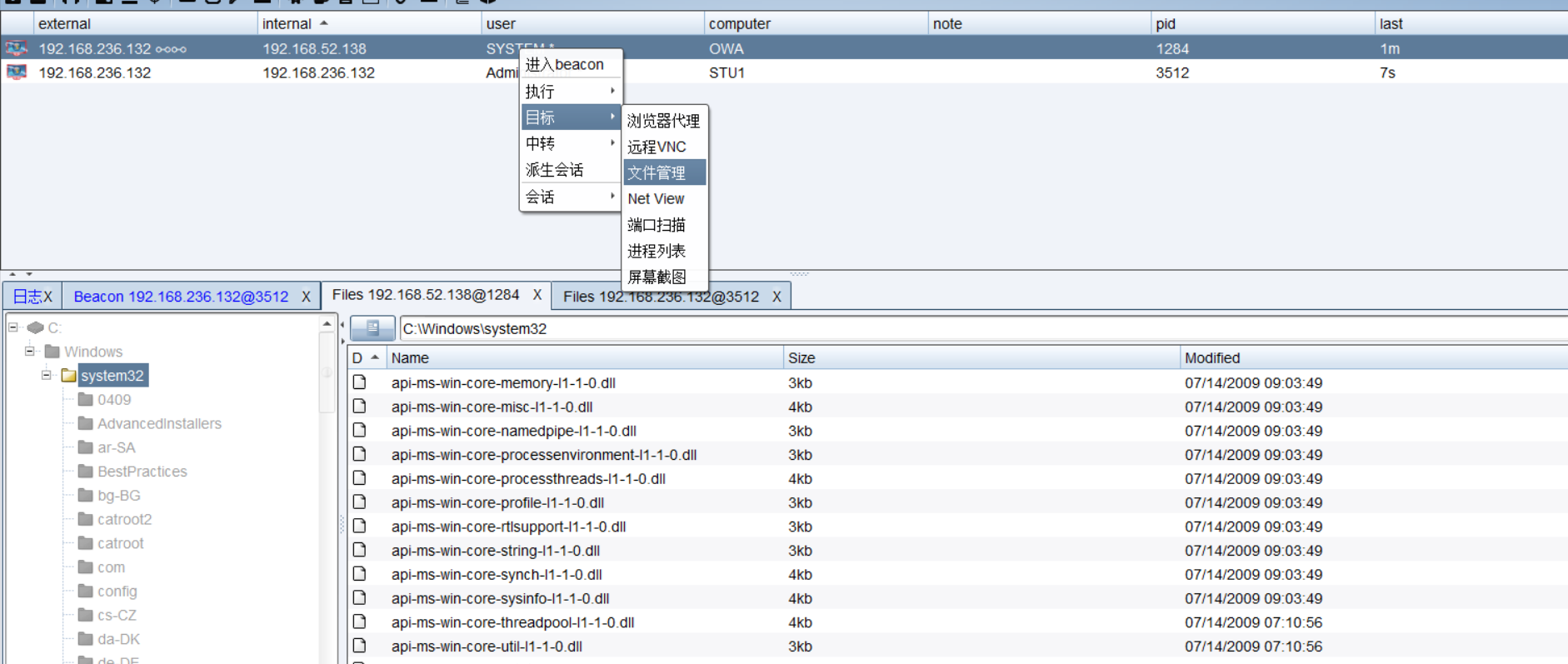The height and width of the screenshot is (664, 1568).
Task: Collapse the Windows tree node
Action: (30, 351)
